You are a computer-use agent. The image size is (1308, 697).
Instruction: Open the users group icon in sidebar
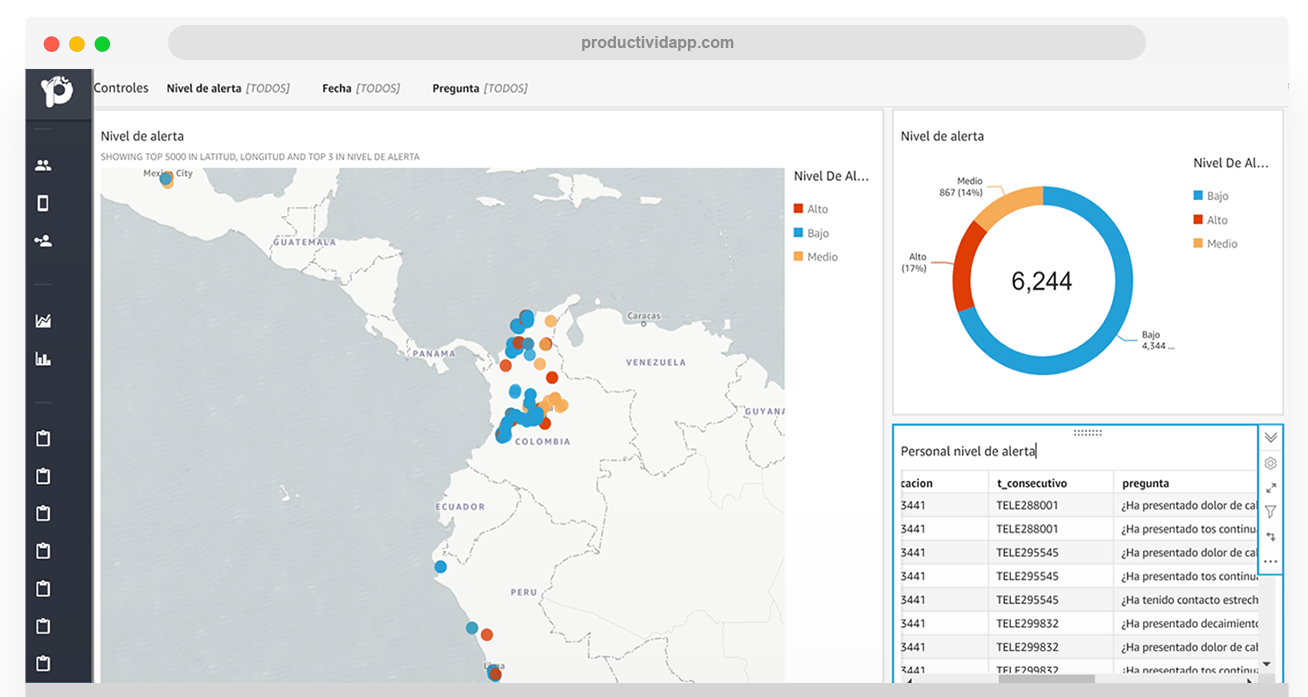(43, 165)
